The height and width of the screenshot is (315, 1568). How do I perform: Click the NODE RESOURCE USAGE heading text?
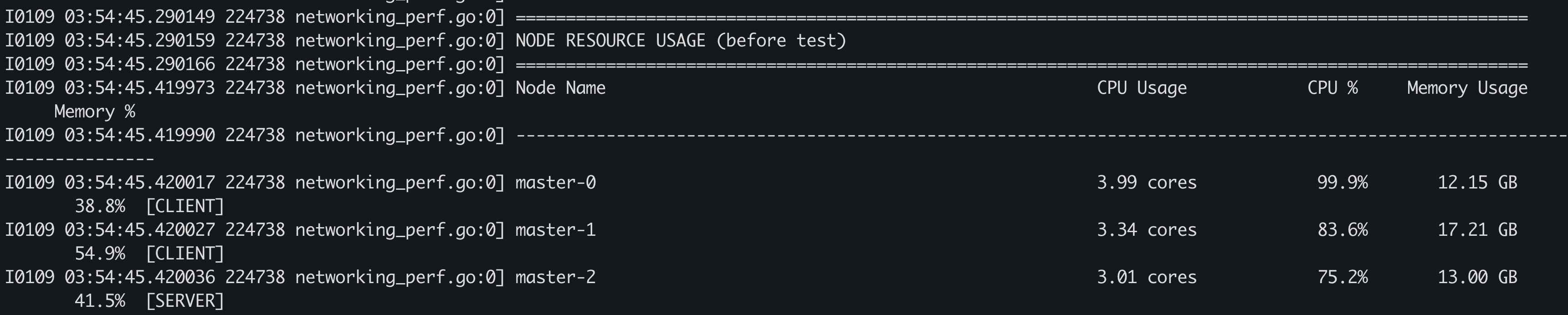coord(681,41)
